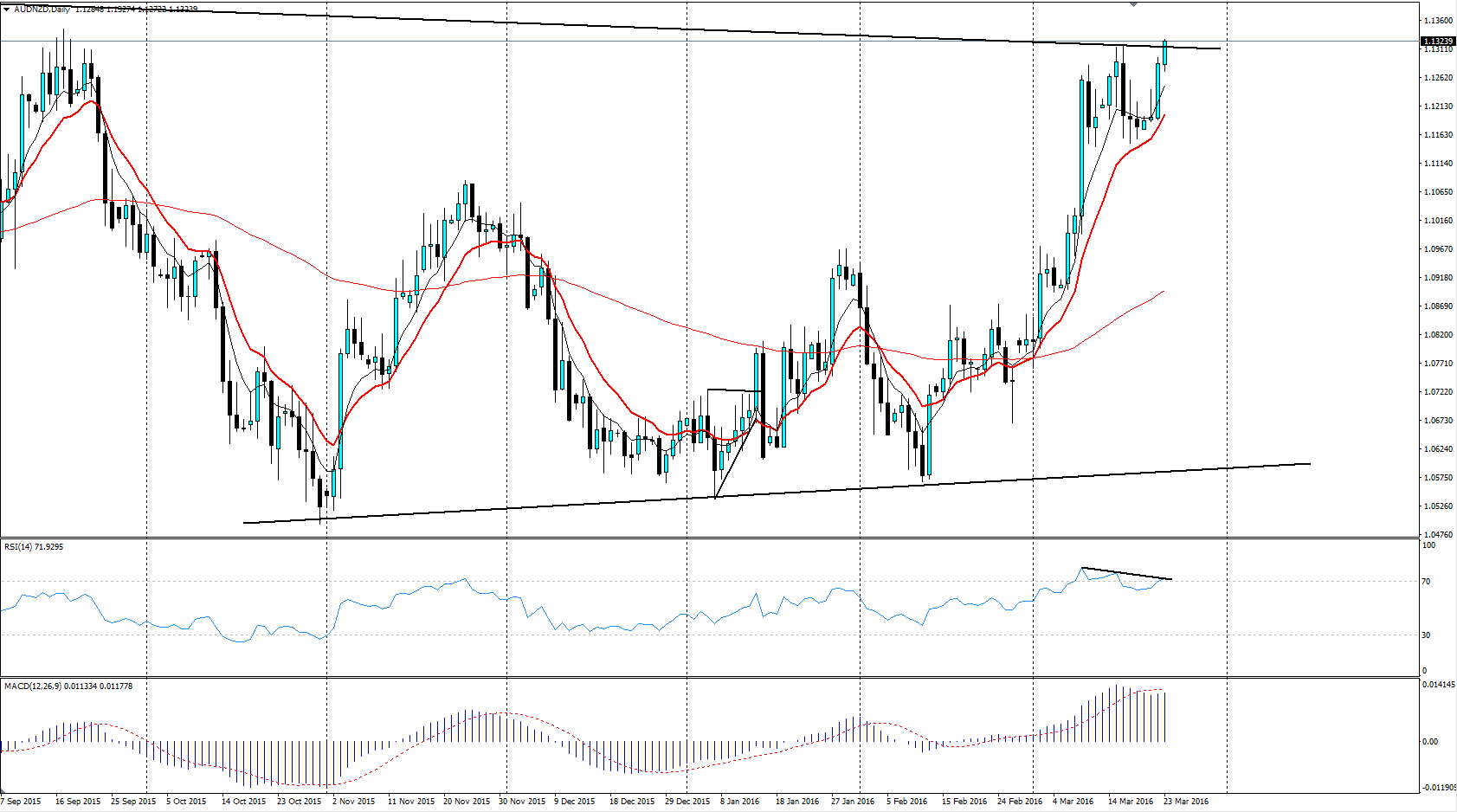Click the 1.09670 price scale value
Screen dimensions: 1457x812
(x=1438, y=249)
